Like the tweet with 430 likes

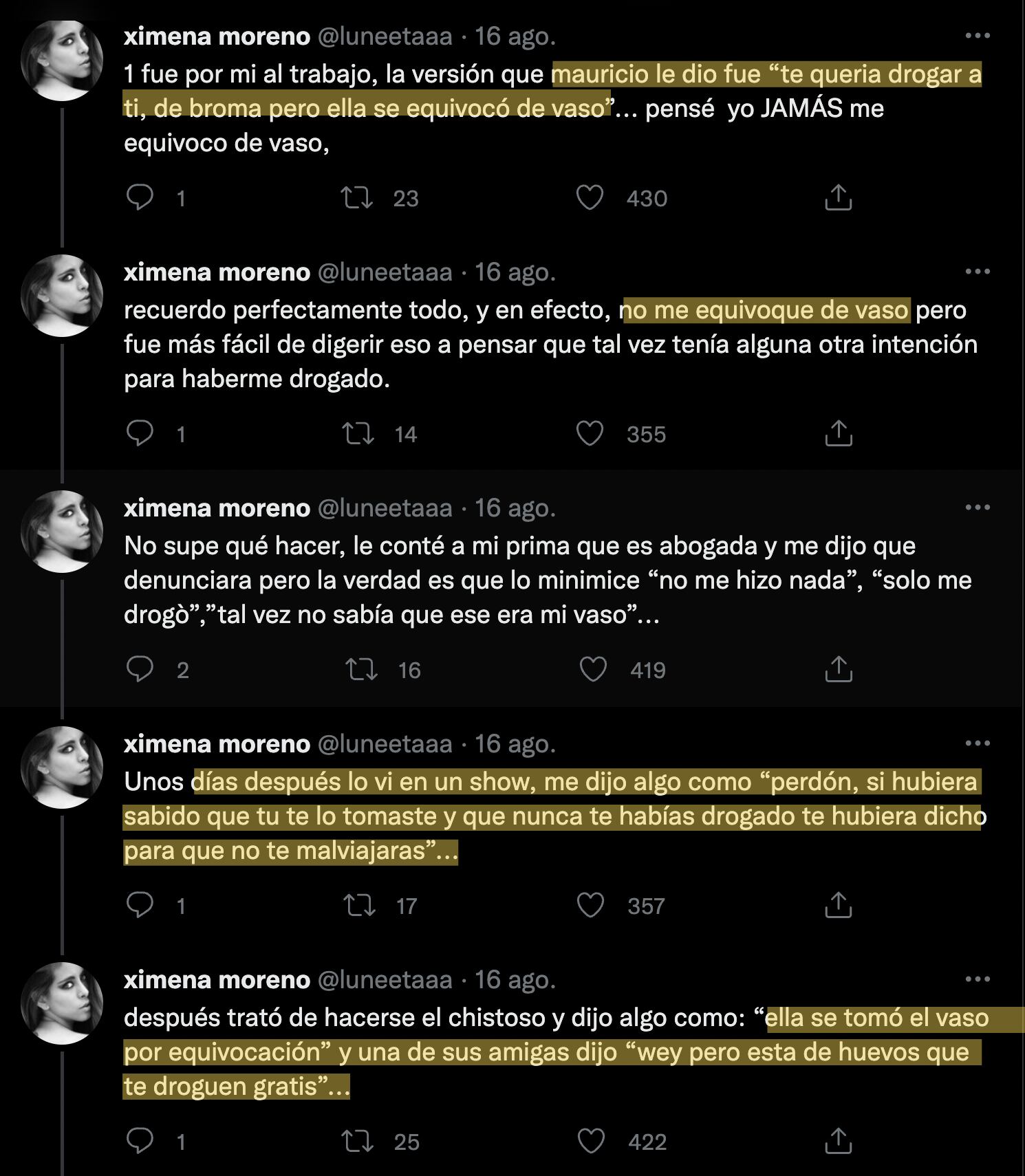(x=590, y=198)
